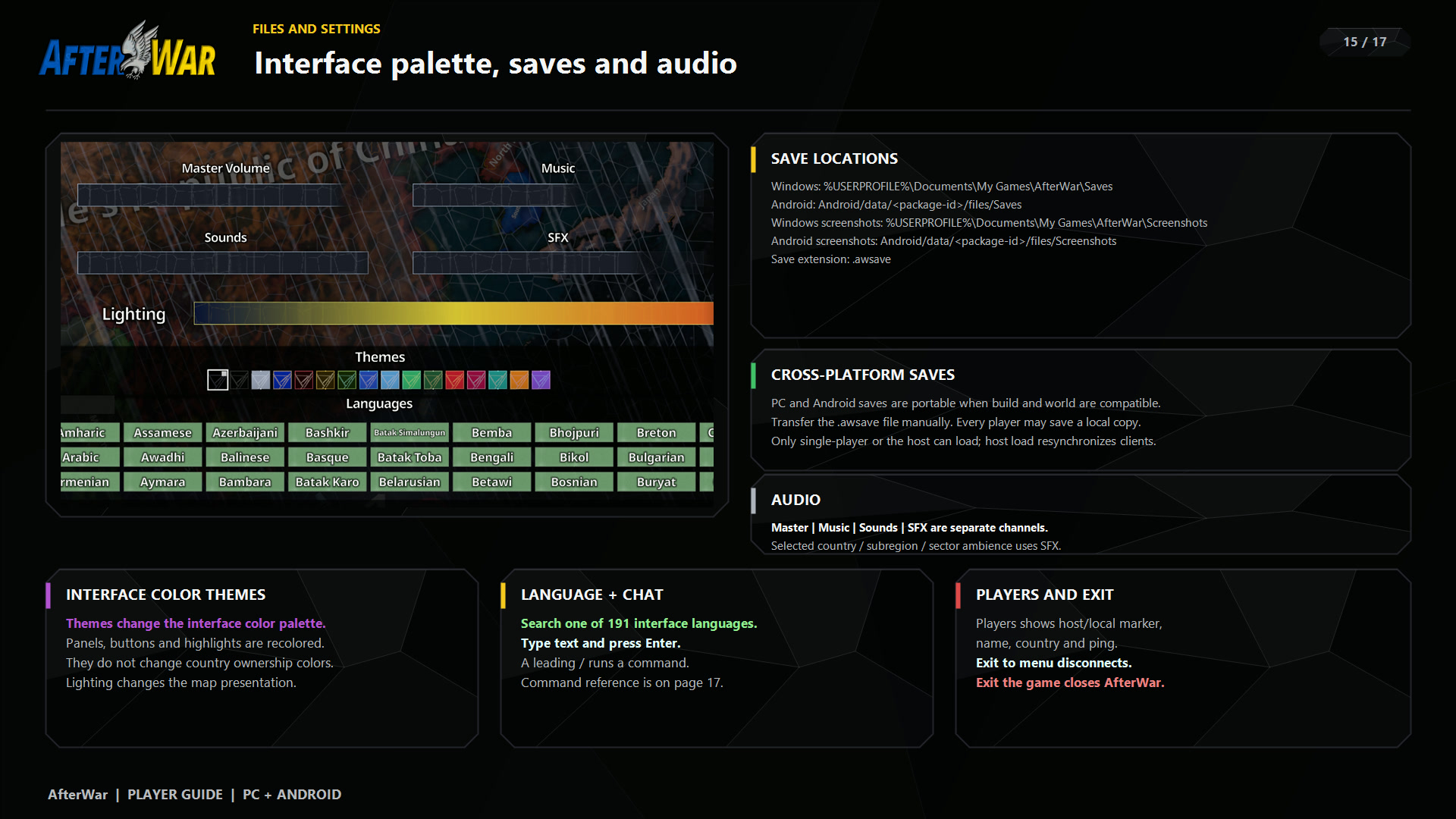Set language to Buryat
Screen dimensions: 1456x819
coord(657,482)
